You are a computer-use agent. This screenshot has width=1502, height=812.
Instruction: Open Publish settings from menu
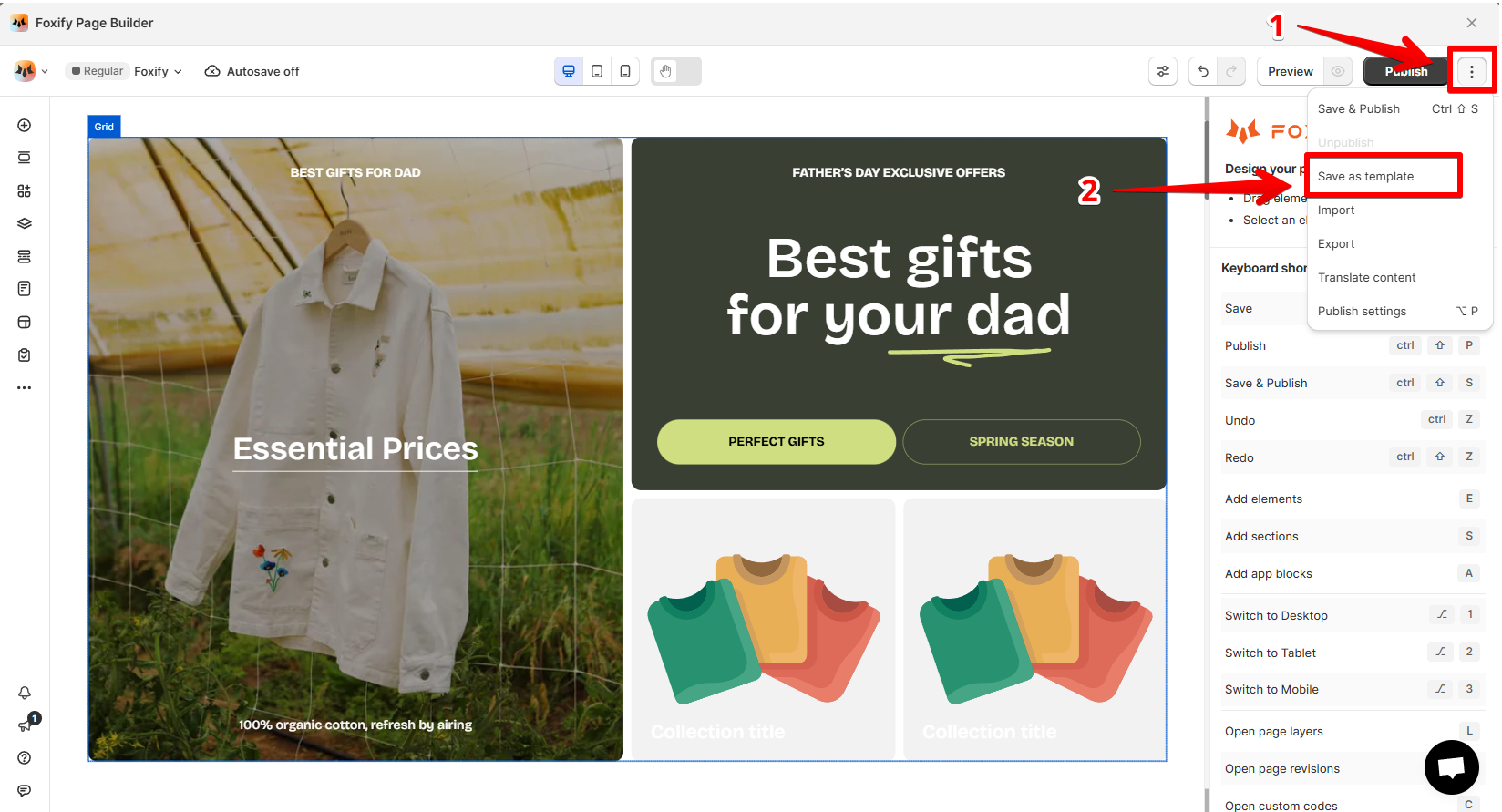tap(1399, 311)
